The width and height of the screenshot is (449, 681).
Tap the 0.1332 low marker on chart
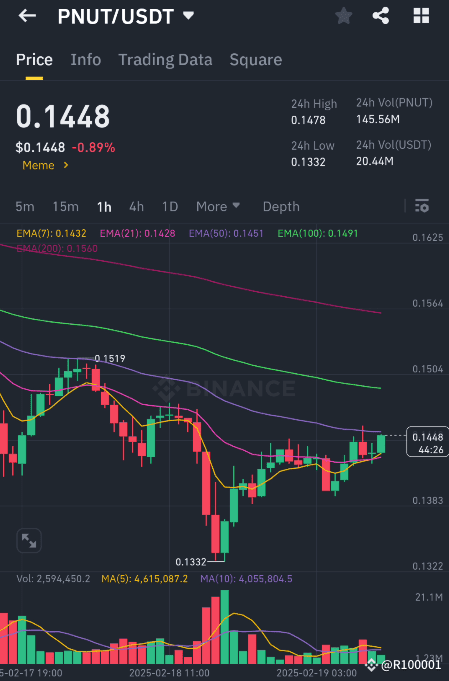coord(191,562)
